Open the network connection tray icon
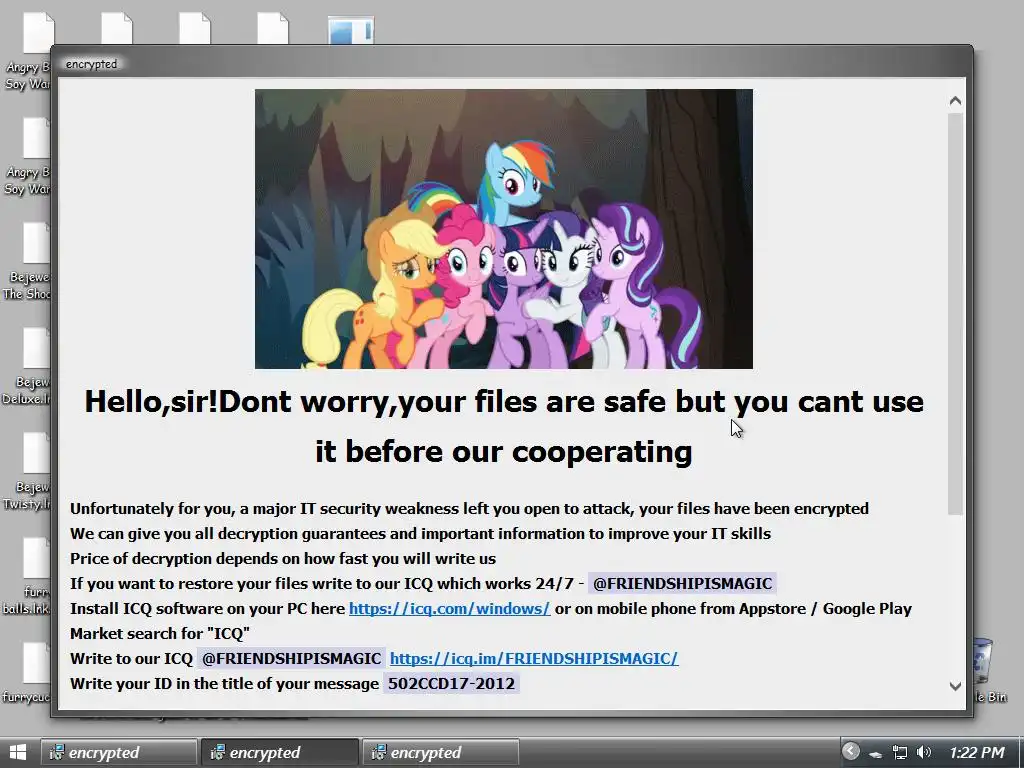 coord(899,752)
